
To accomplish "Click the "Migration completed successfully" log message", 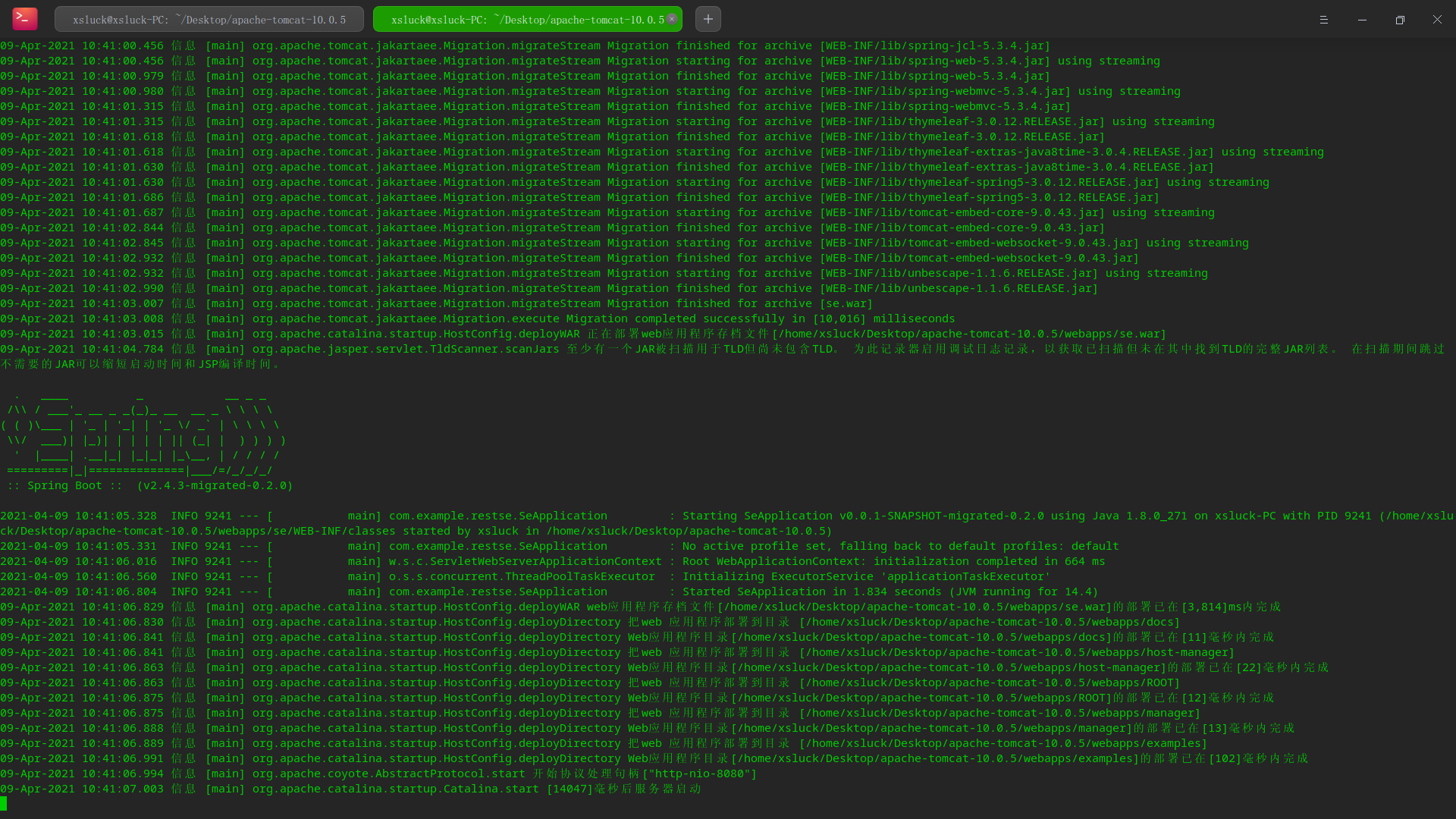I will tap(675, 318).
